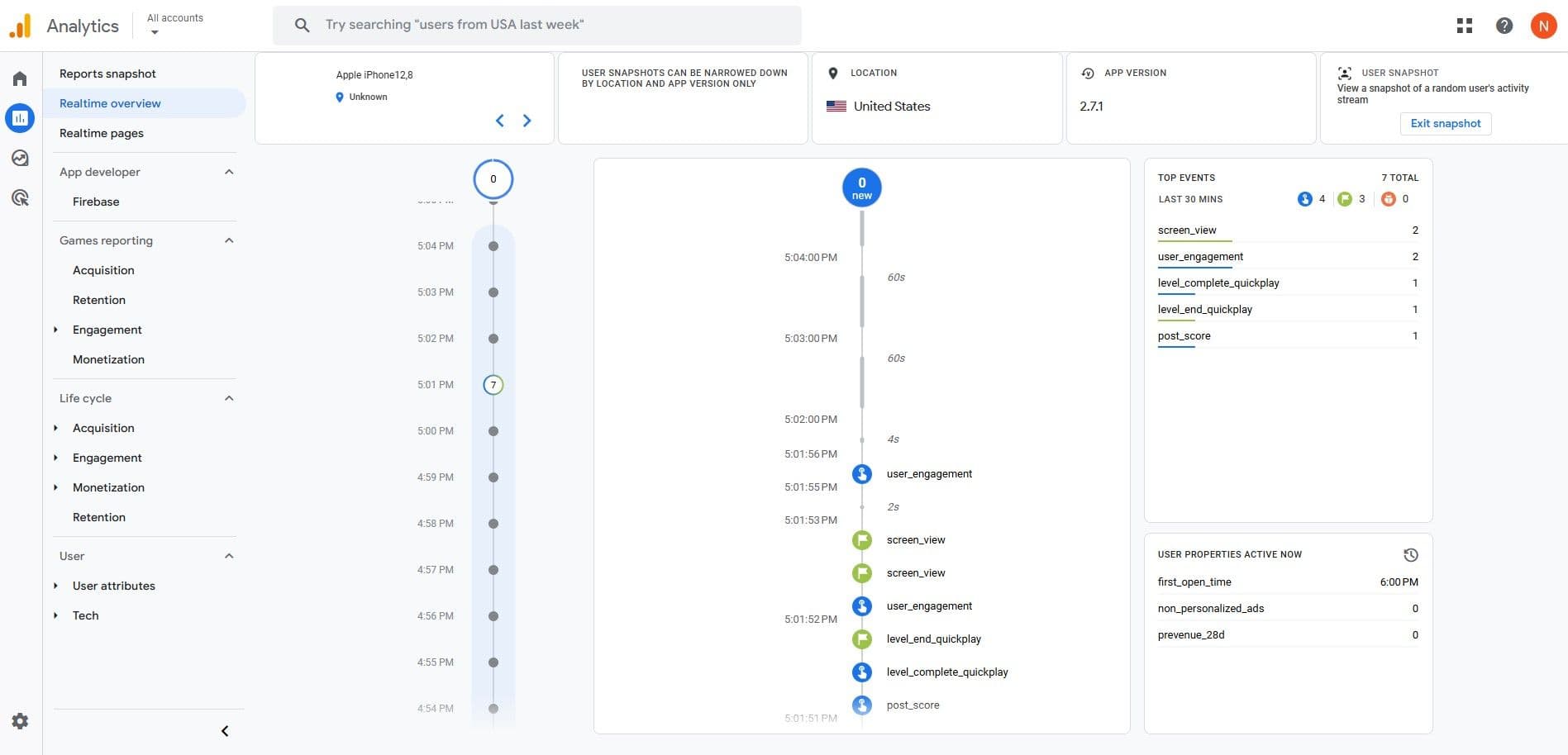
Task: Select the 5:01 PM marker showing 7 events
Action: [x=493, y=384]
